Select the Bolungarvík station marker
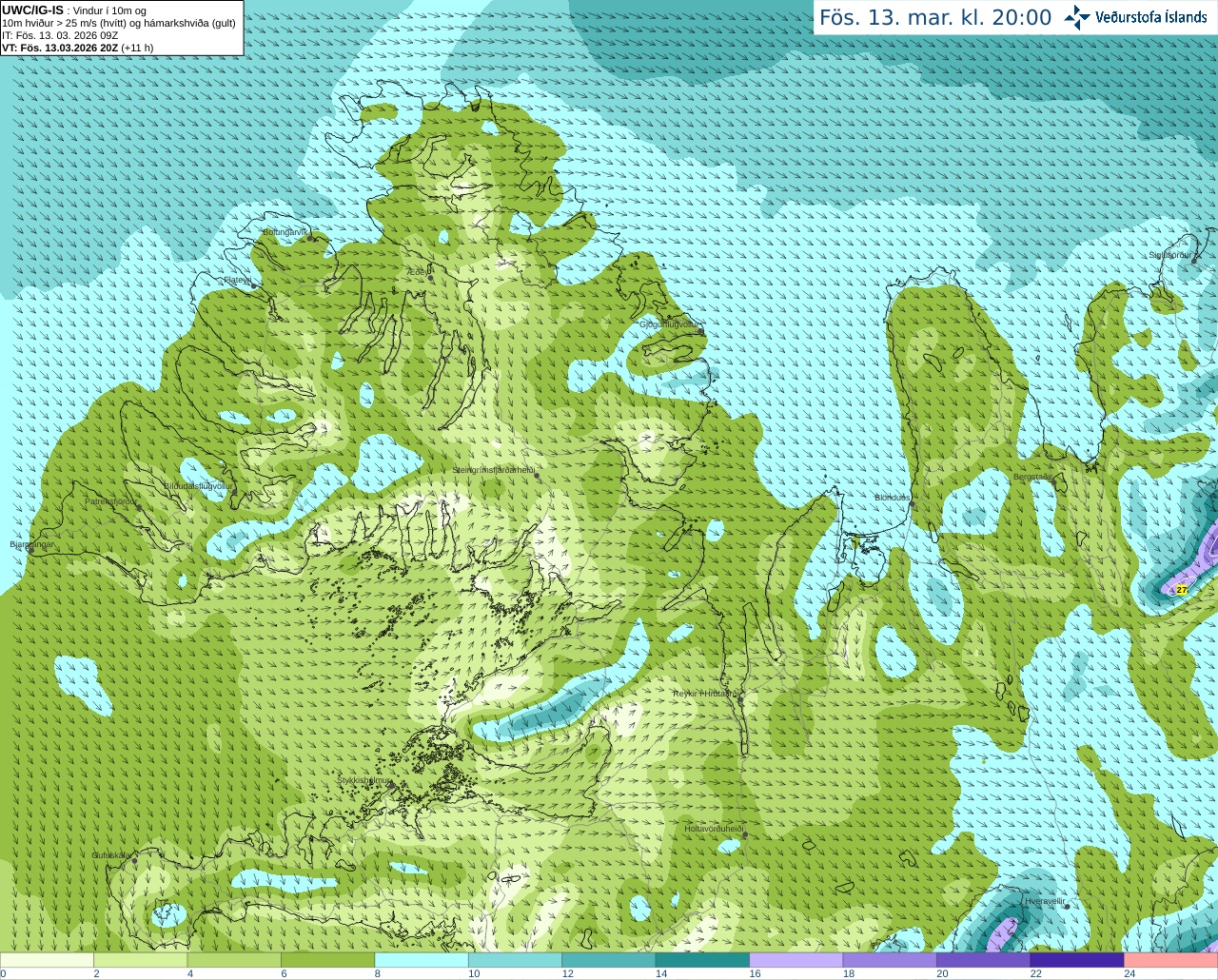 point(310,239)
